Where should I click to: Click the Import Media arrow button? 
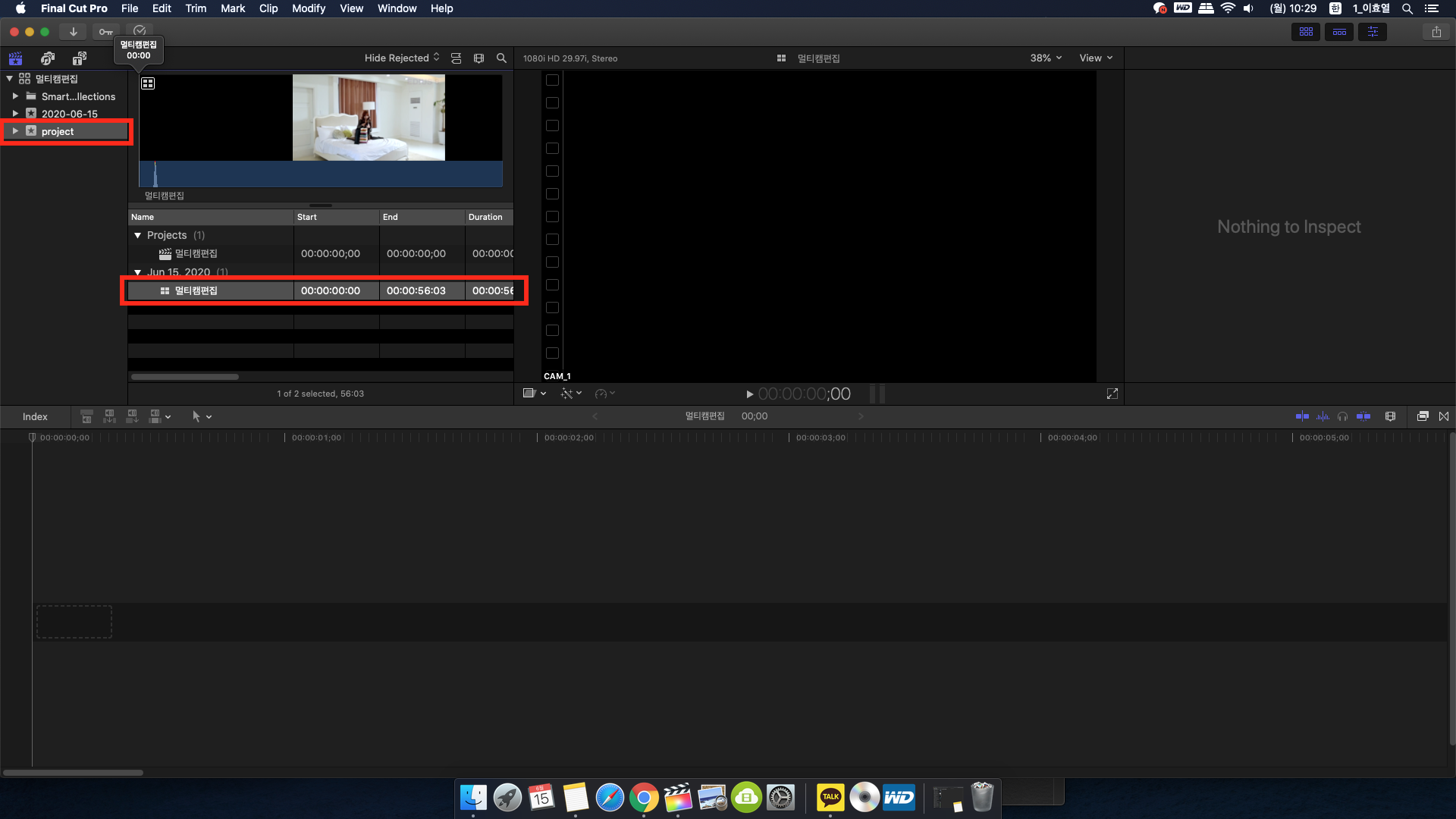[73, 32]
